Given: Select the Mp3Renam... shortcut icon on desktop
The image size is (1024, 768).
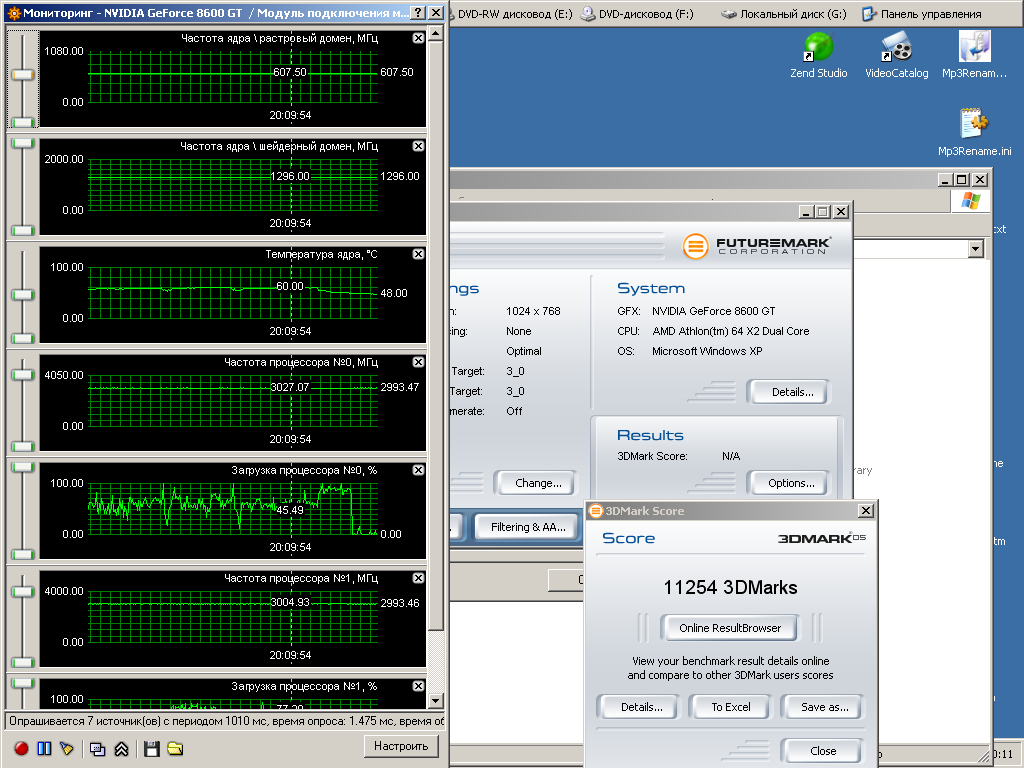Looking at the screenshot, I should tap(974, 56).
